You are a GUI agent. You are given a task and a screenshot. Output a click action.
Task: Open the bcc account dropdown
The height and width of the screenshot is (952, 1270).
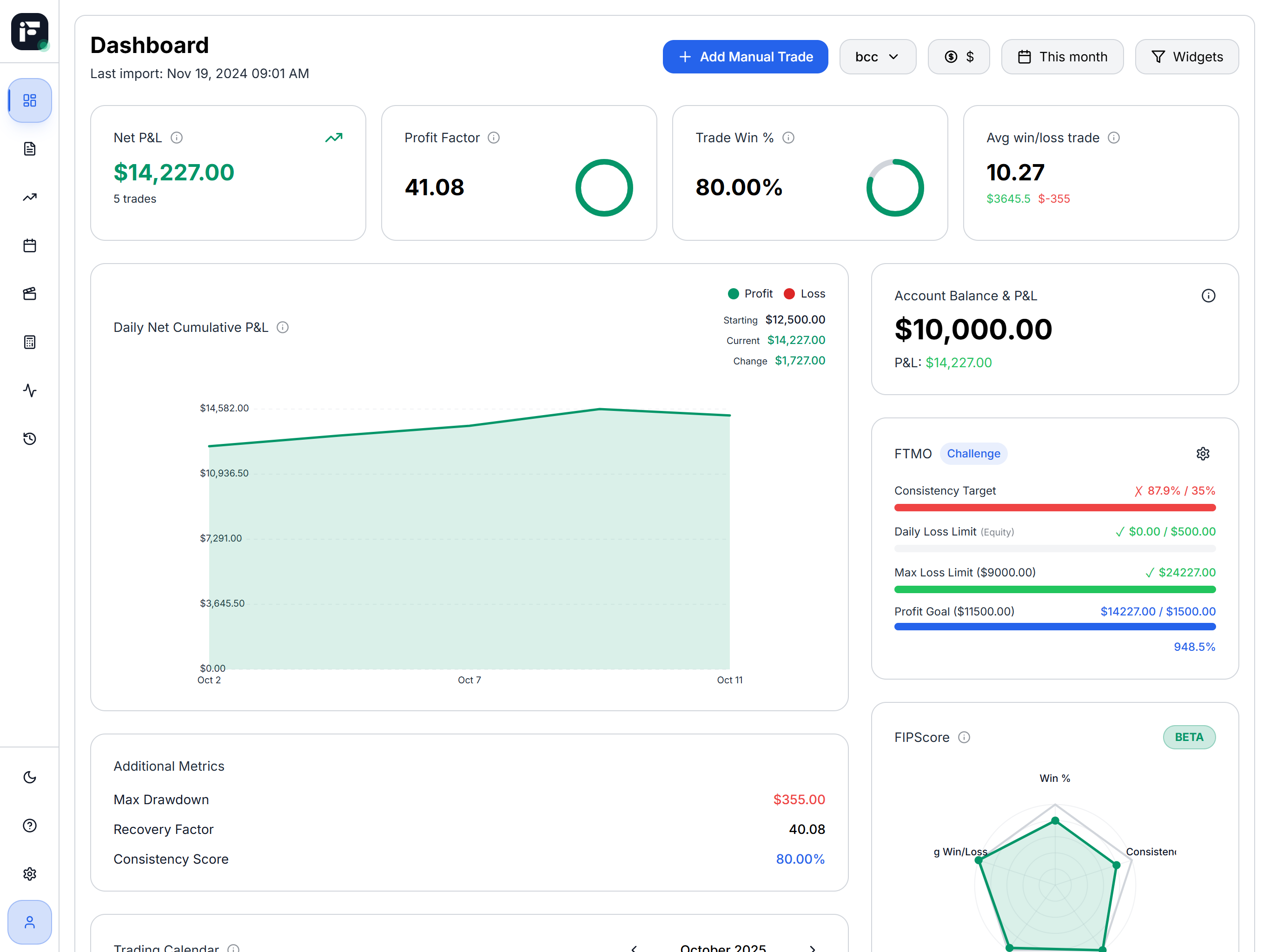[x=877, y=56]
